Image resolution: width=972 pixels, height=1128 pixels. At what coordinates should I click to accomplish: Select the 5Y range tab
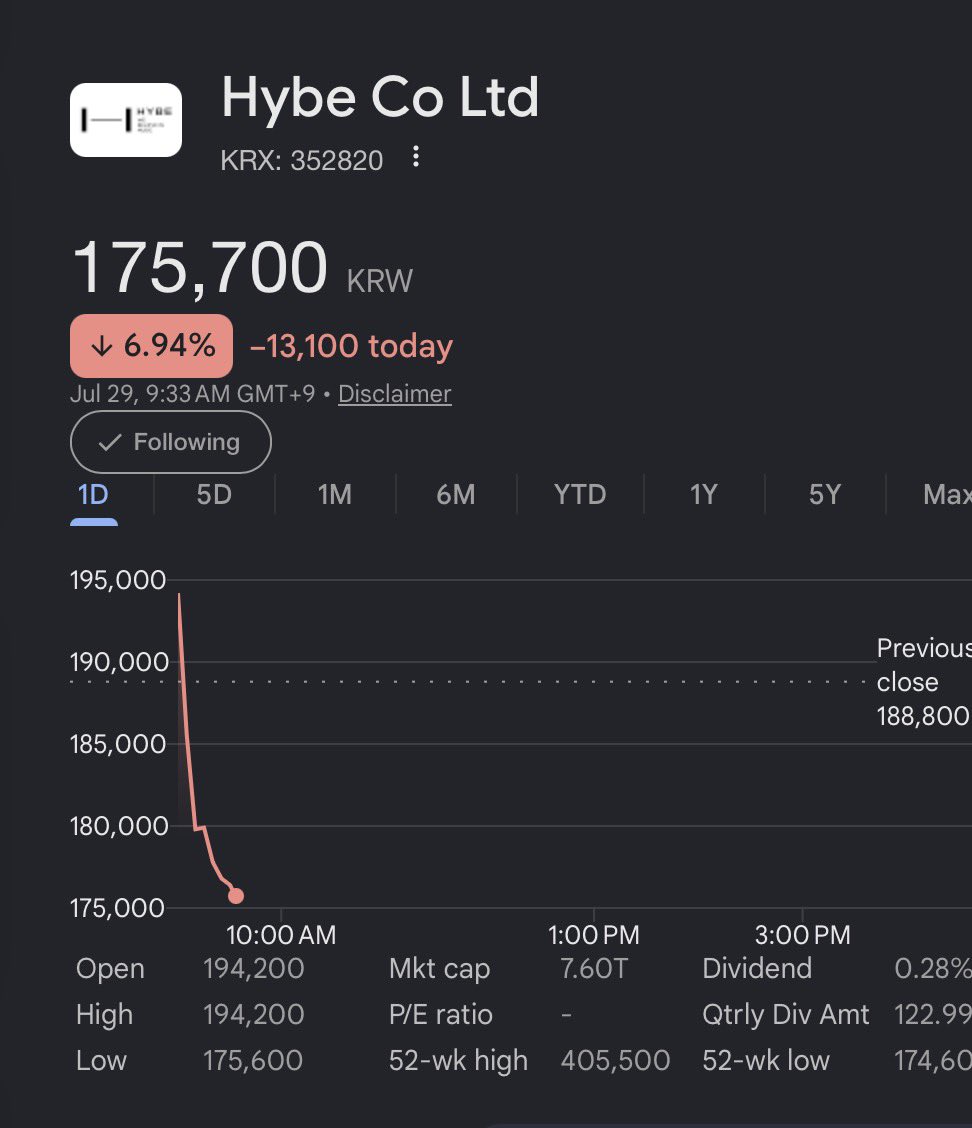(825, 495)
